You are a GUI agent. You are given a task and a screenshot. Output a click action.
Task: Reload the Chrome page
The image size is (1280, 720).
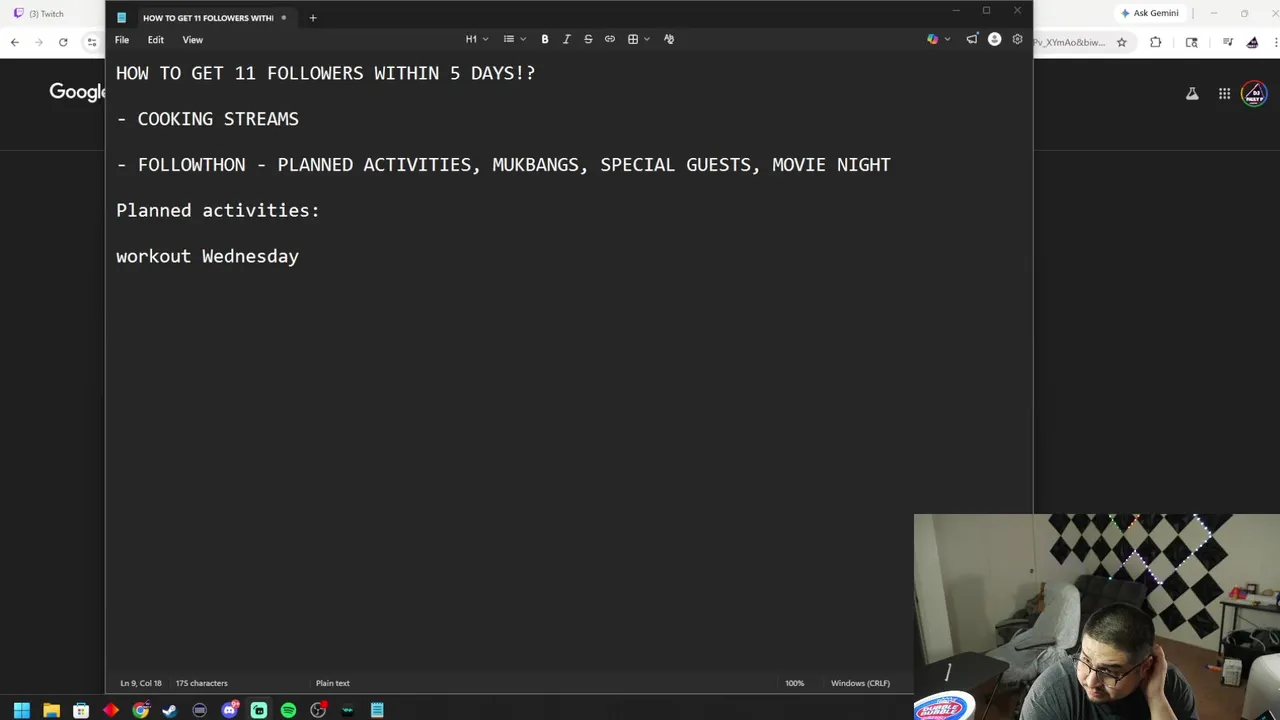pyautogui.click(x=63, y=42)
